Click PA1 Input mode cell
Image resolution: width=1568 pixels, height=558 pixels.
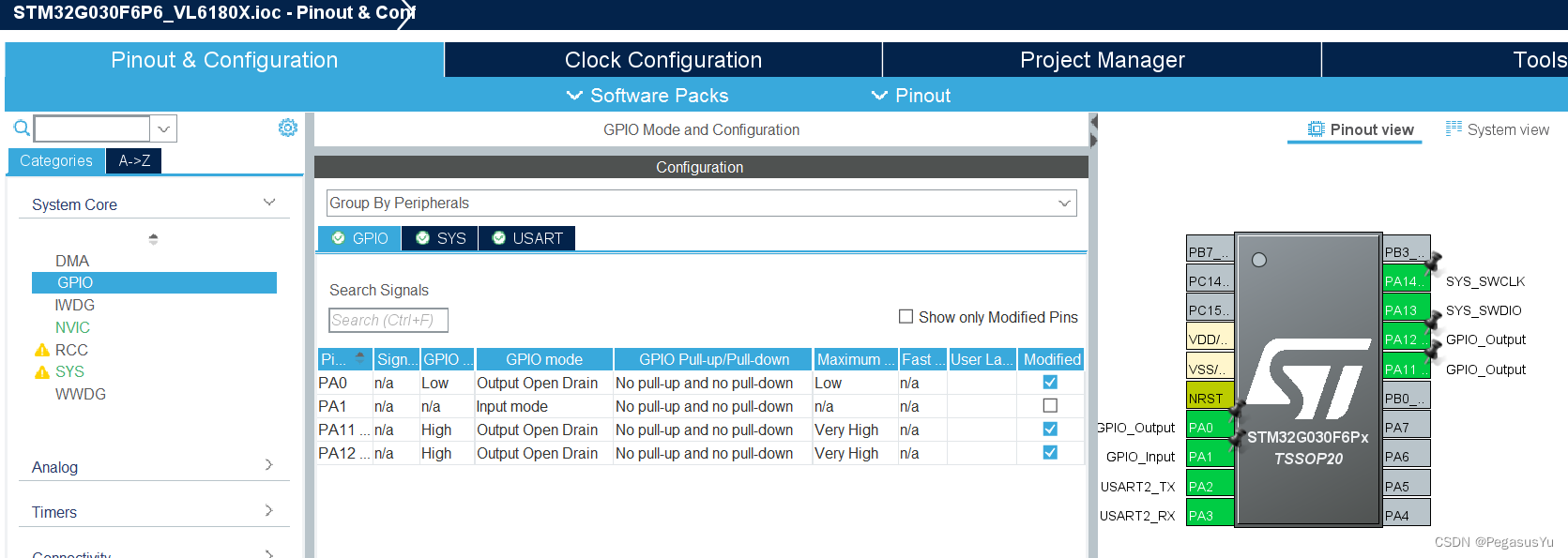tap(542, 406)
